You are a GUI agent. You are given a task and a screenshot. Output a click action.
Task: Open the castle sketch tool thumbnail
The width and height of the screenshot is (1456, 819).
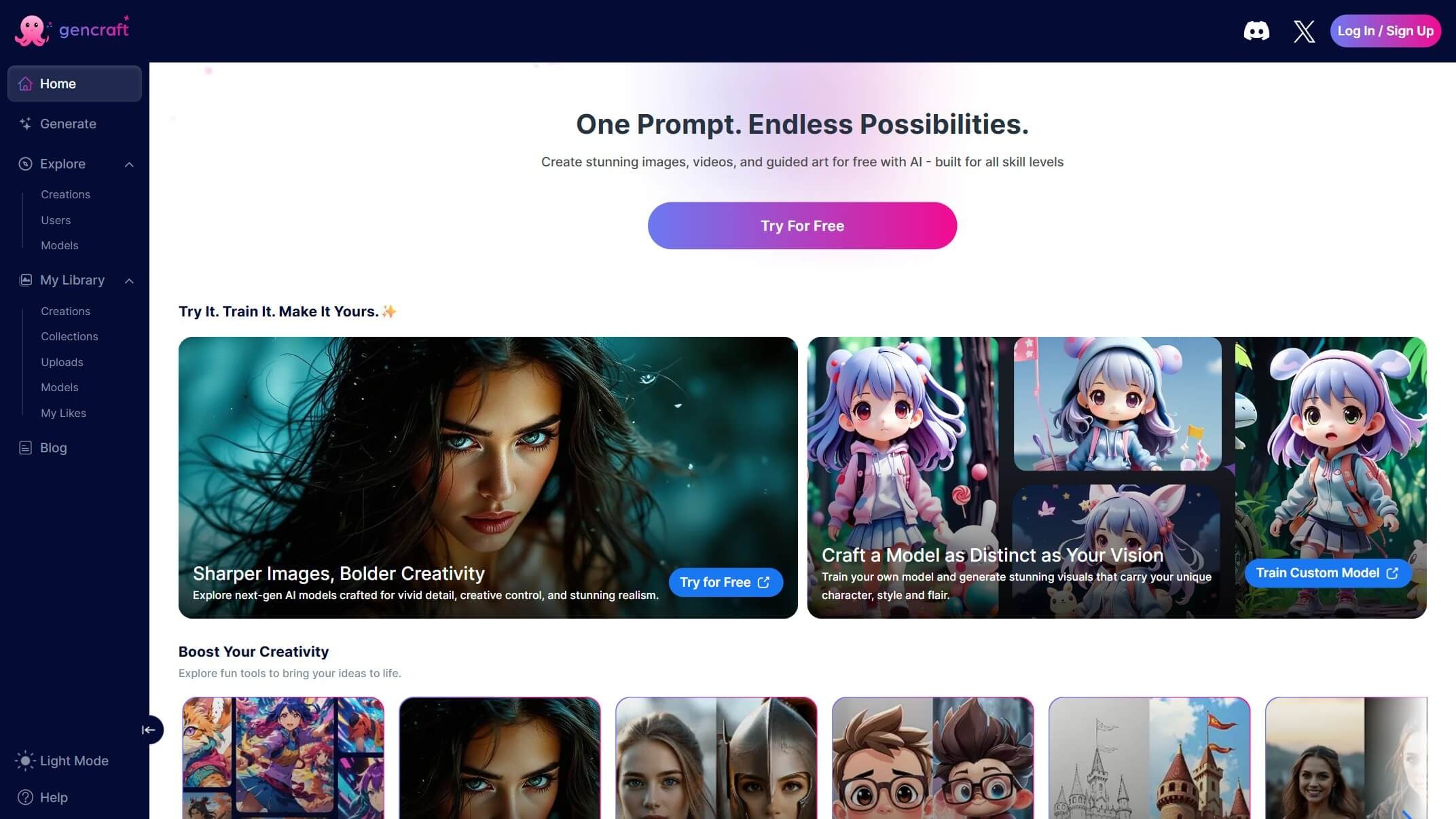(x=1149, y=758)
